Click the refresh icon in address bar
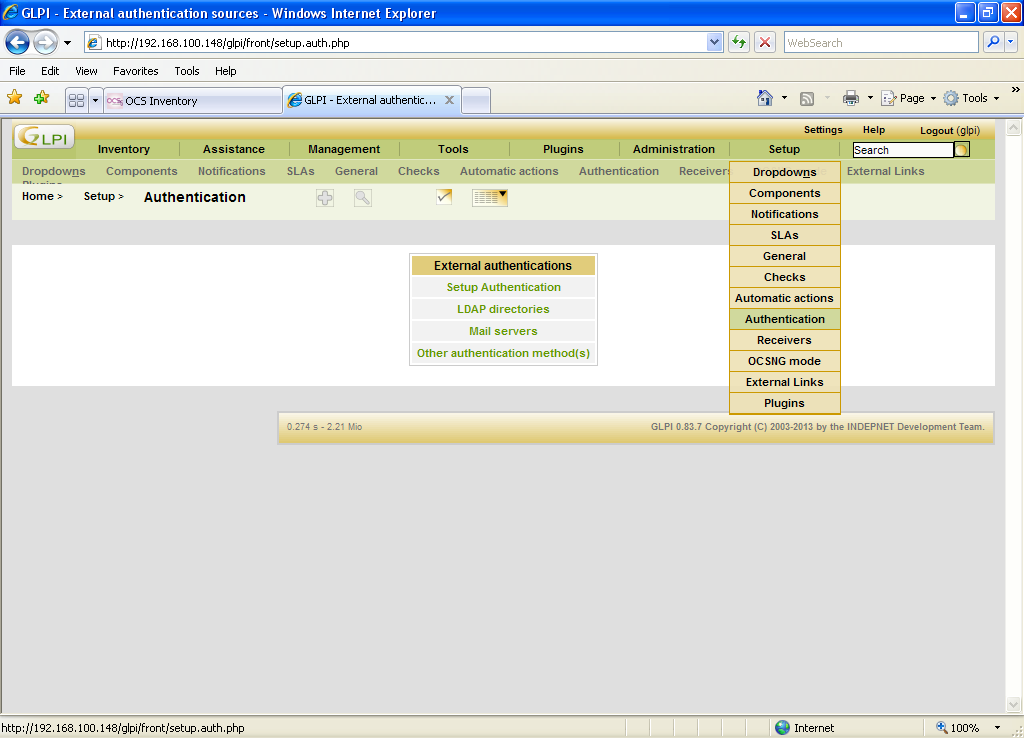1024x738 pixels. tap(741, 42)
